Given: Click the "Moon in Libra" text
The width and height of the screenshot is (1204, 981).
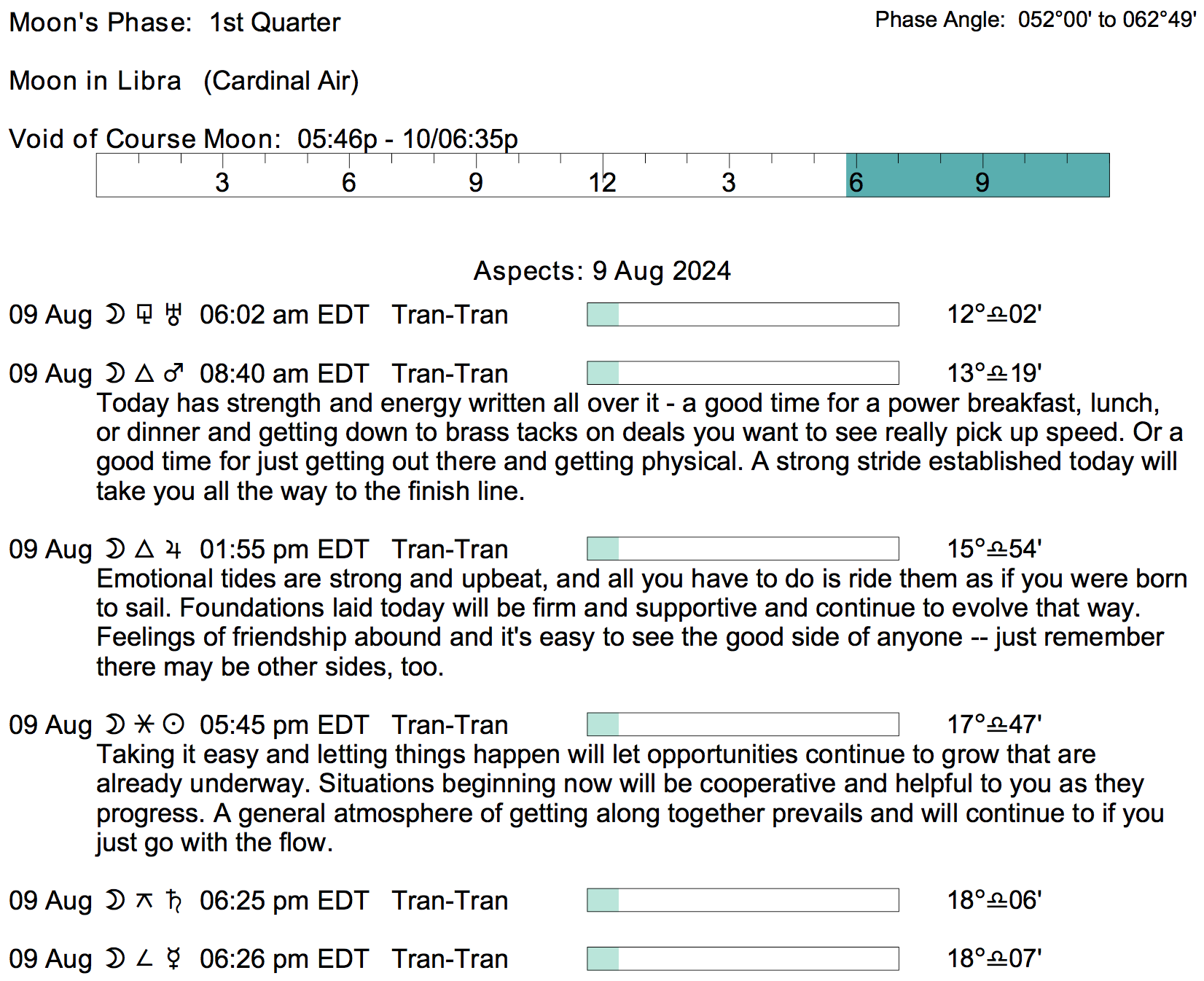Looking at the screenshot, I should point(95,81).
